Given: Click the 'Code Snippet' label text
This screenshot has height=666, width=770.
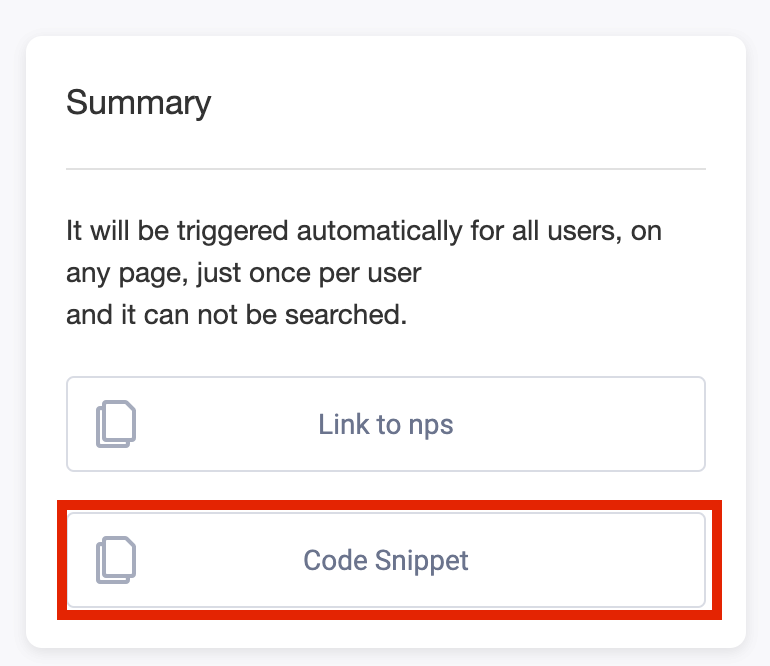Looking at the screenshot, I should click(x=386, y=560).
